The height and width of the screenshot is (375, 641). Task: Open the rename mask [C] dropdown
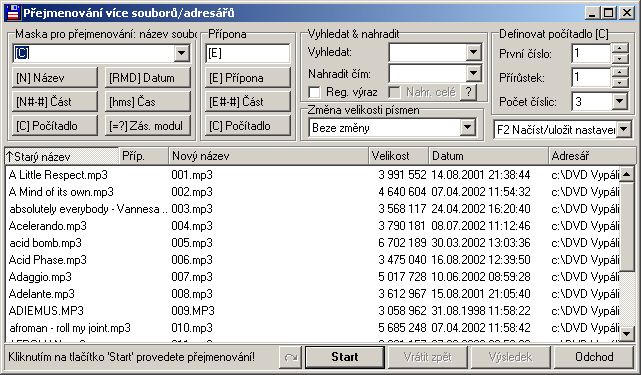coord(182,53)
